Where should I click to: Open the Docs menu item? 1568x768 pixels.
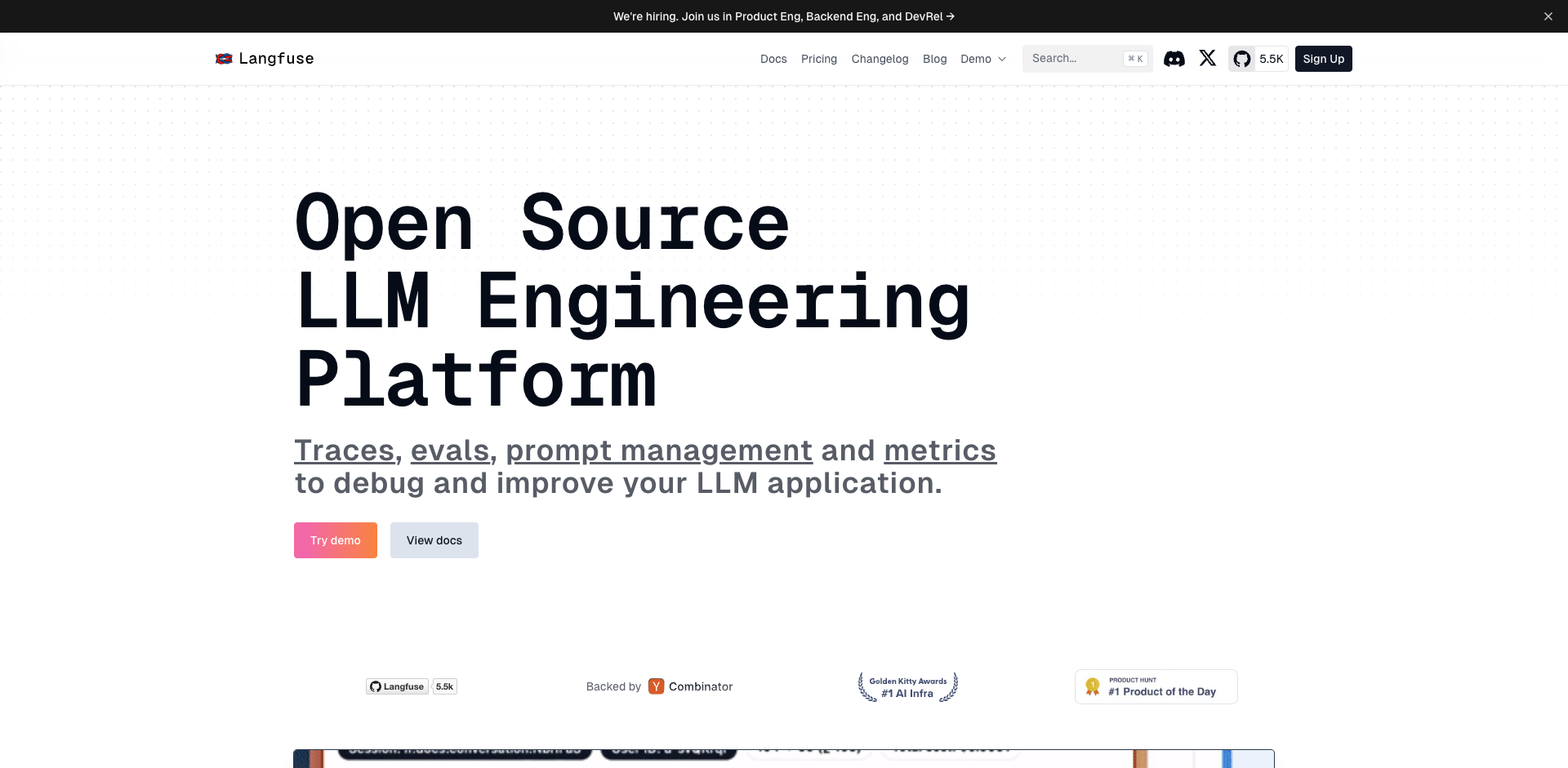[x=773, y=59]
